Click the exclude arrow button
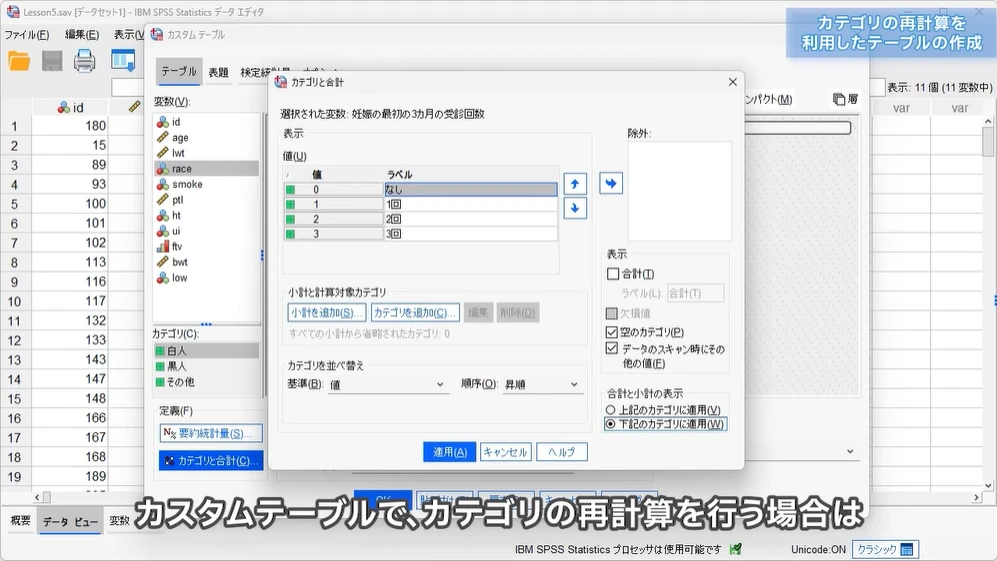Image resolution: width=997 pixels, height=561 pixels. (611, 183)
